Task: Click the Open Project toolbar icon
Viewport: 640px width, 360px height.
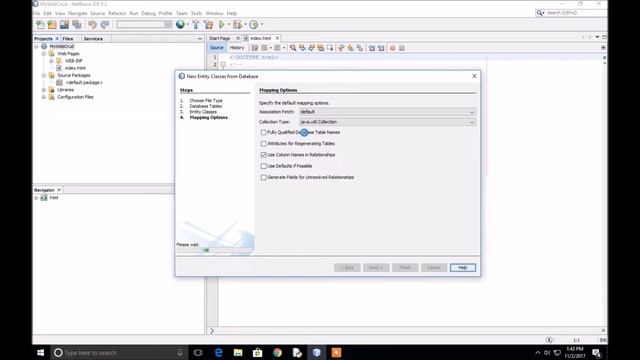Action: click(64, 25)
